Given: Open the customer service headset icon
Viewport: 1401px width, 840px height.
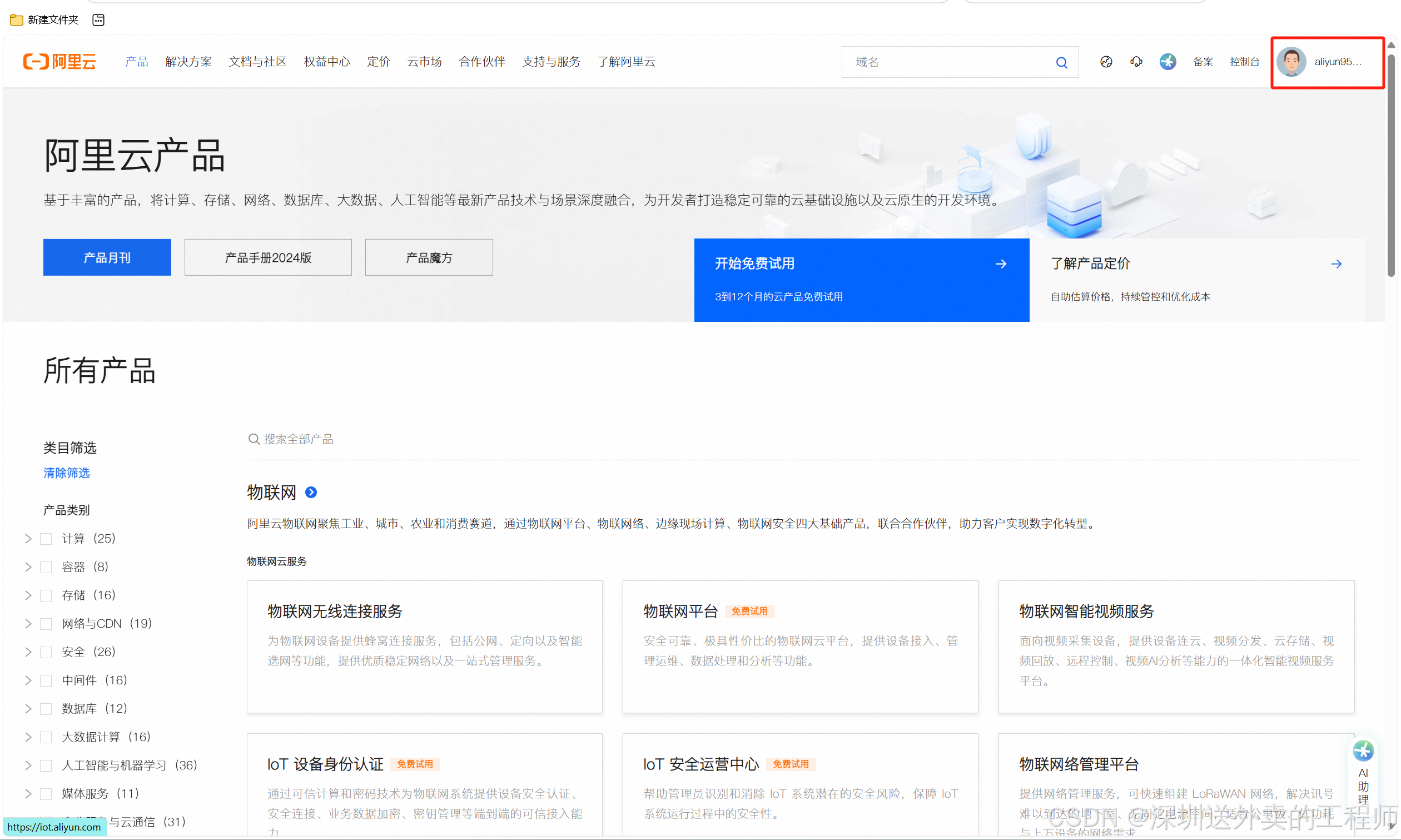Looking at the screenshot, I should pyautogui.click(x=1136, y=62).
